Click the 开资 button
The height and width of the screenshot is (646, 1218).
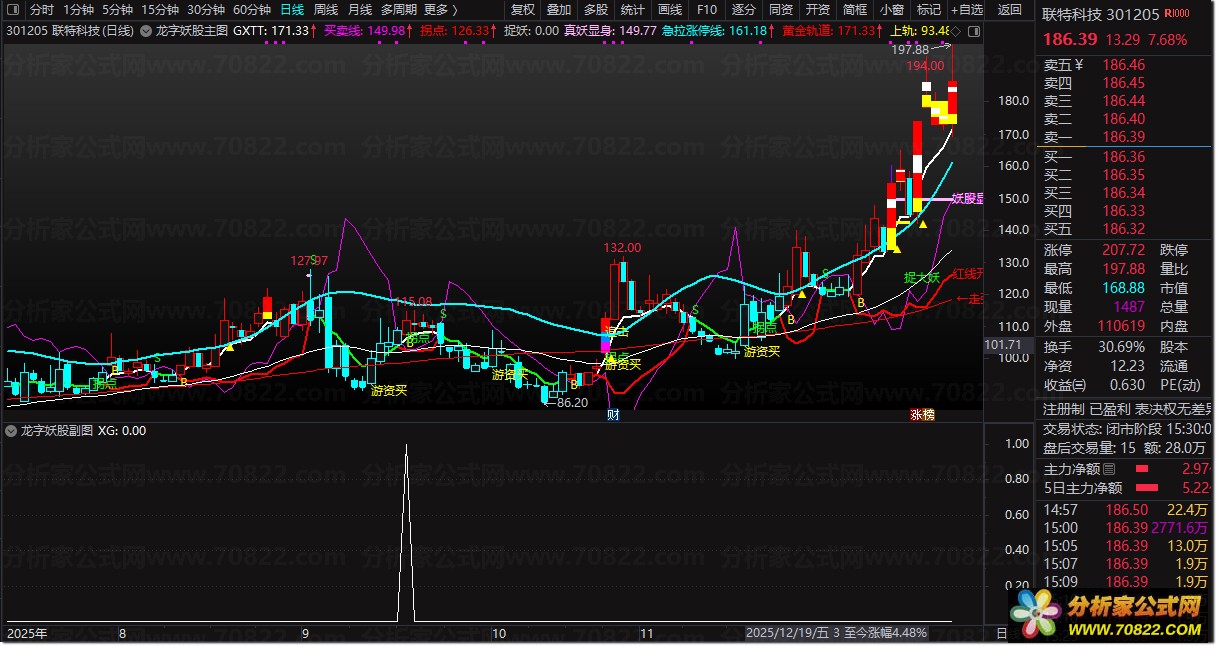tap(818, 9)
